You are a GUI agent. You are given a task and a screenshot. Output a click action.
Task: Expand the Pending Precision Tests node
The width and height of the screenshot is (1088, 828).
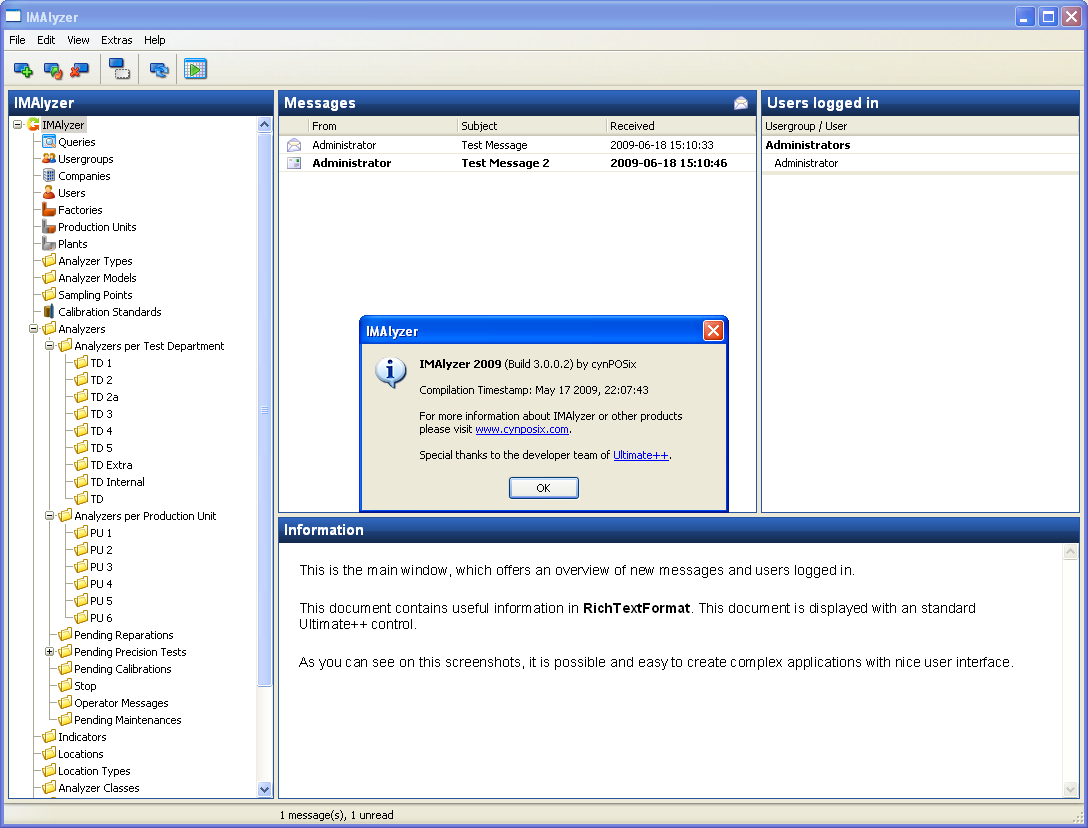coord(50,652)
